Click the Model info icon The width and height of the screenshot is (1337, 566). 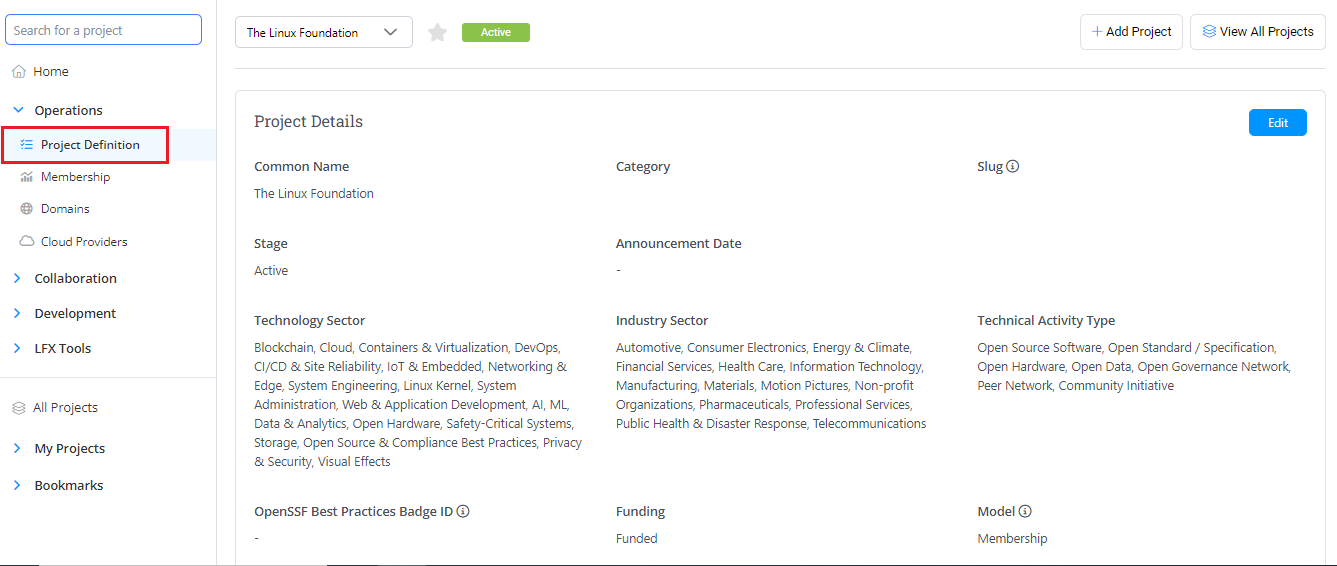(x=1025, y=512)
